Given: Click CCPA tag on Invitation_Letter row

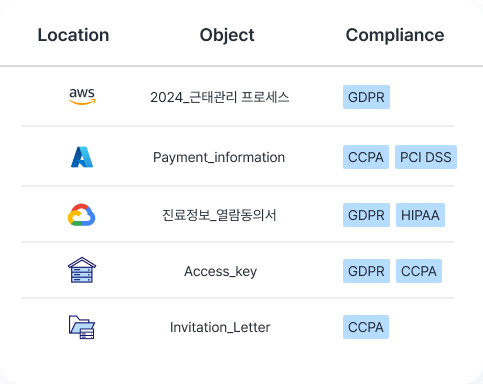Looking at the screenshot, I should (366, 327).
